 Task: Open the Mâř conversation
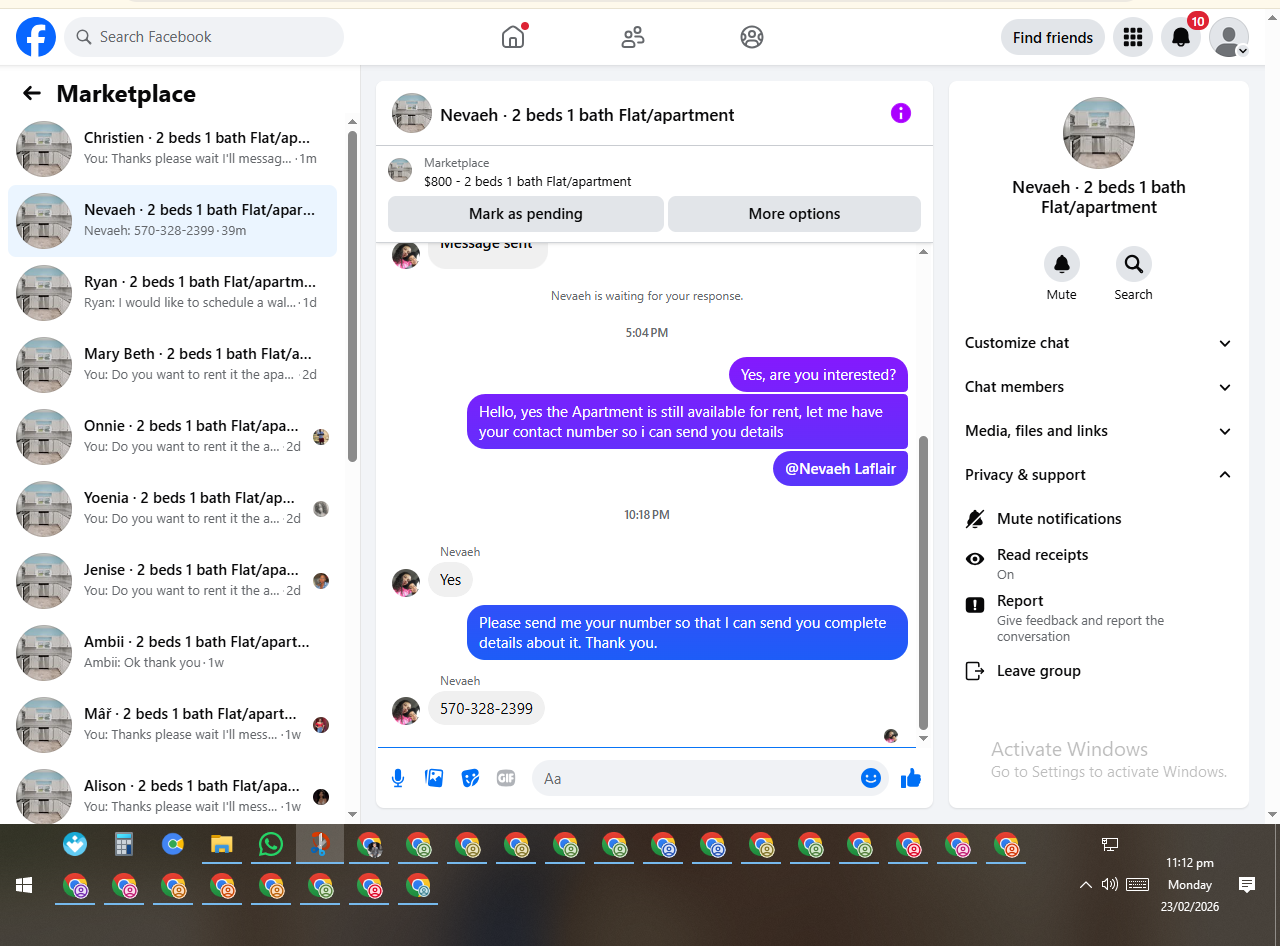pyautogui.click(x=172, y=725)
